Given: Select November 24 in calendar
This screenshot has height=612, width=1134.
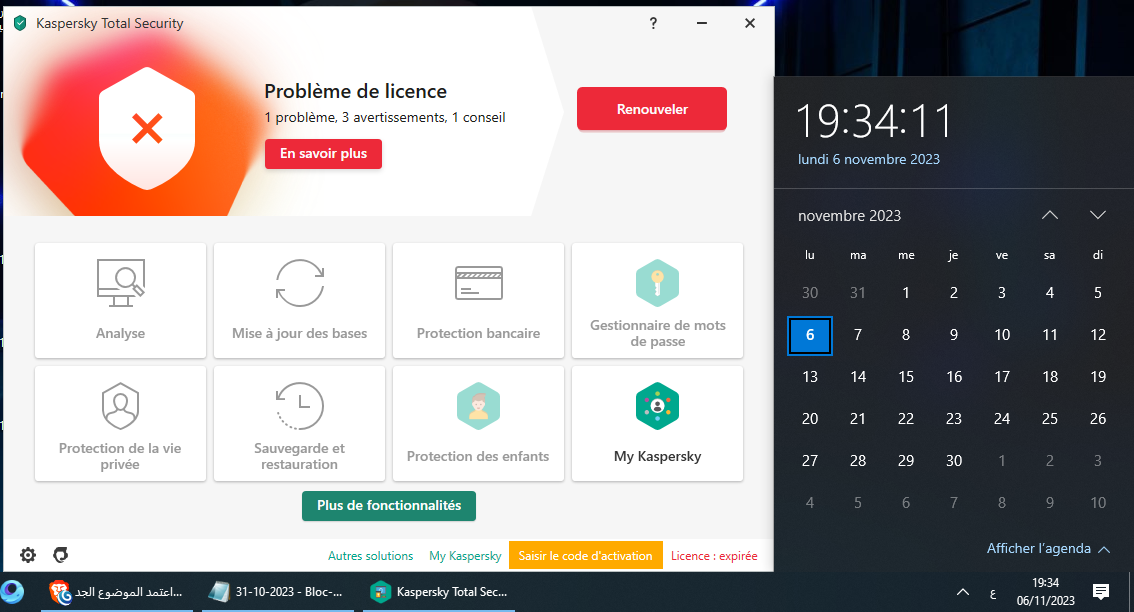Looking at the screenshot, I should tap(1002, 419).
